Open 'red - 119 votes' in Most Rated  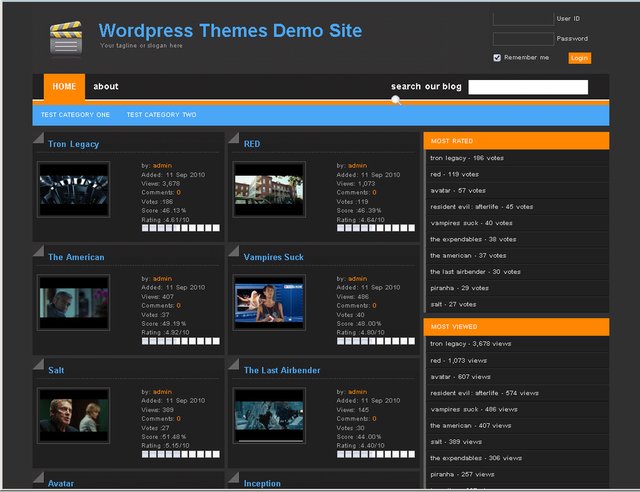click(x=454, y=174)
